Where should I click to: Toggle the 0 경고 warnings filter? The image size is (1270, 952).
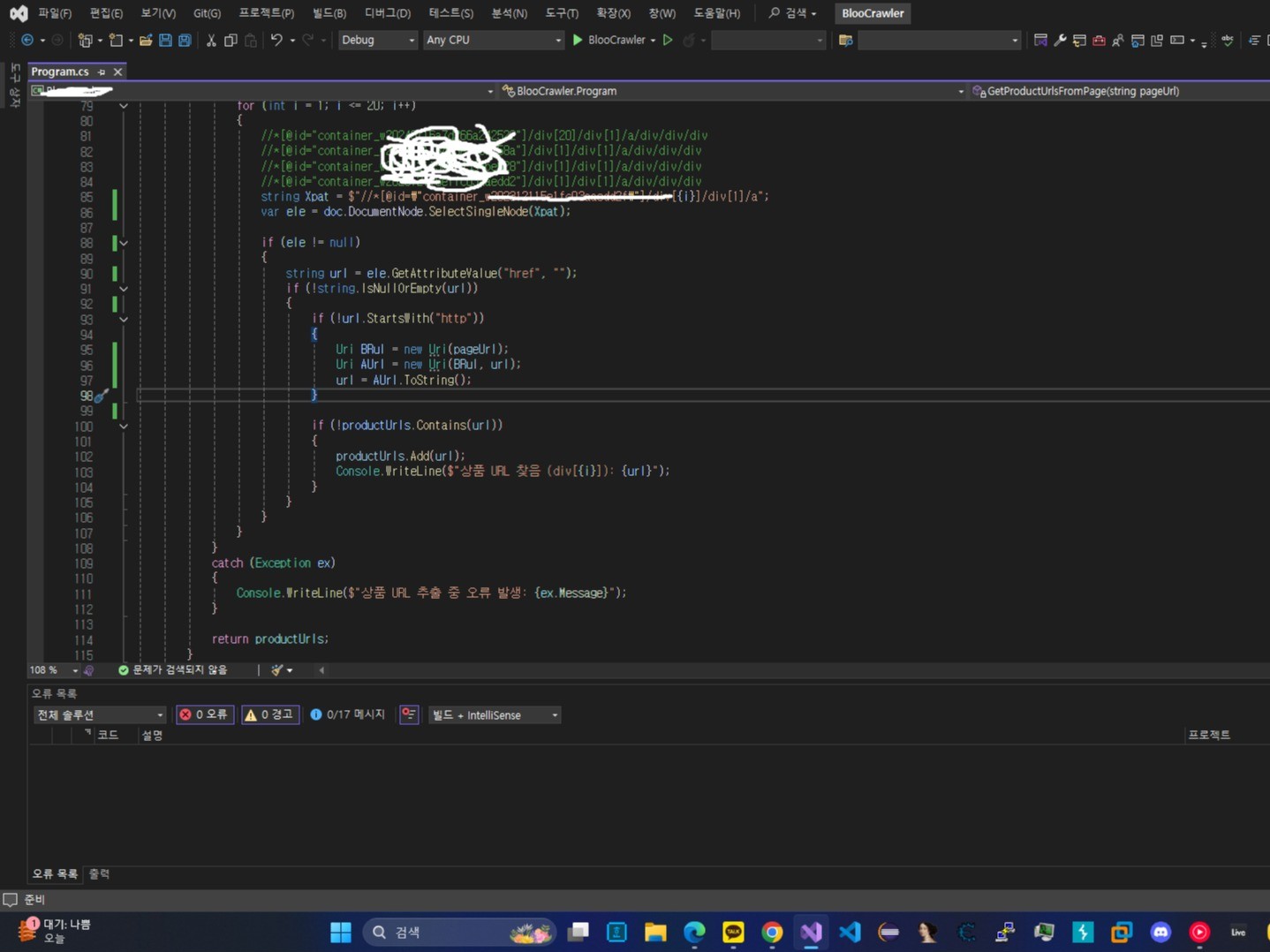click(270, 714)
